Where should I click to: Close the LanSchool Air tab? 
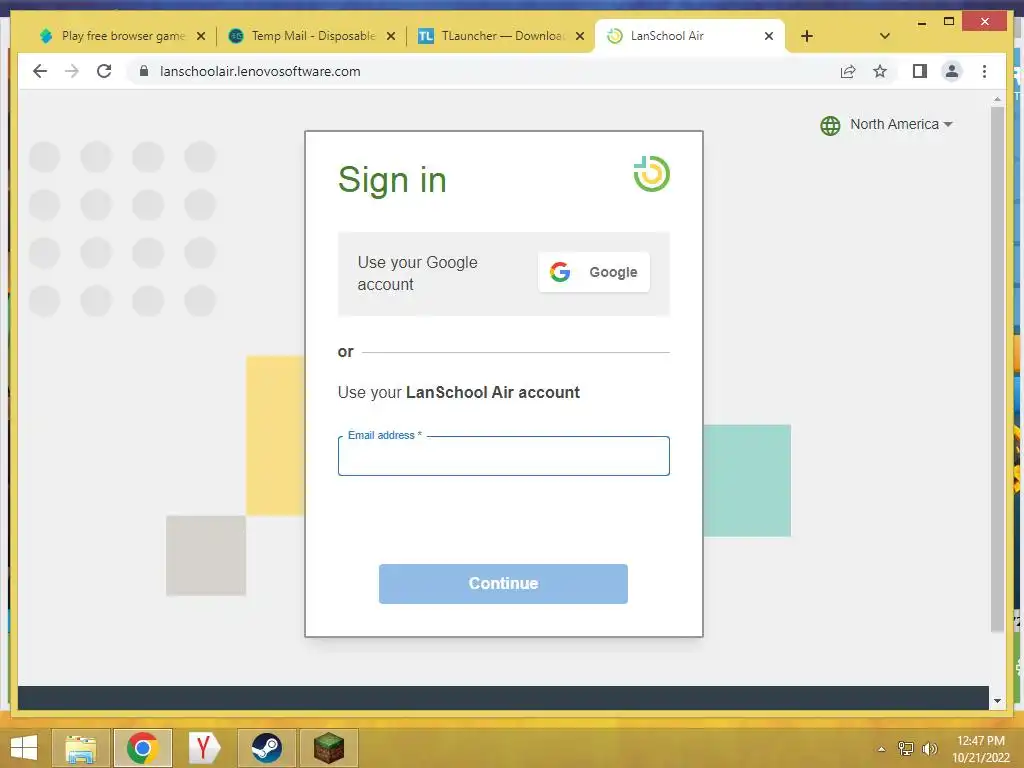pyautogui.click(x=769, y=36)
